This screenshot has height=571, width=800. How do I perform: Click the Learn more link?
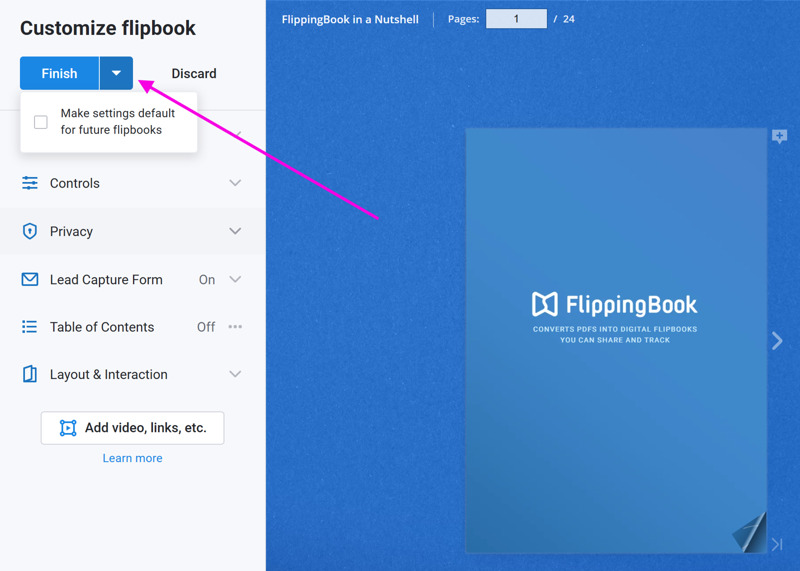pos(133,458)
